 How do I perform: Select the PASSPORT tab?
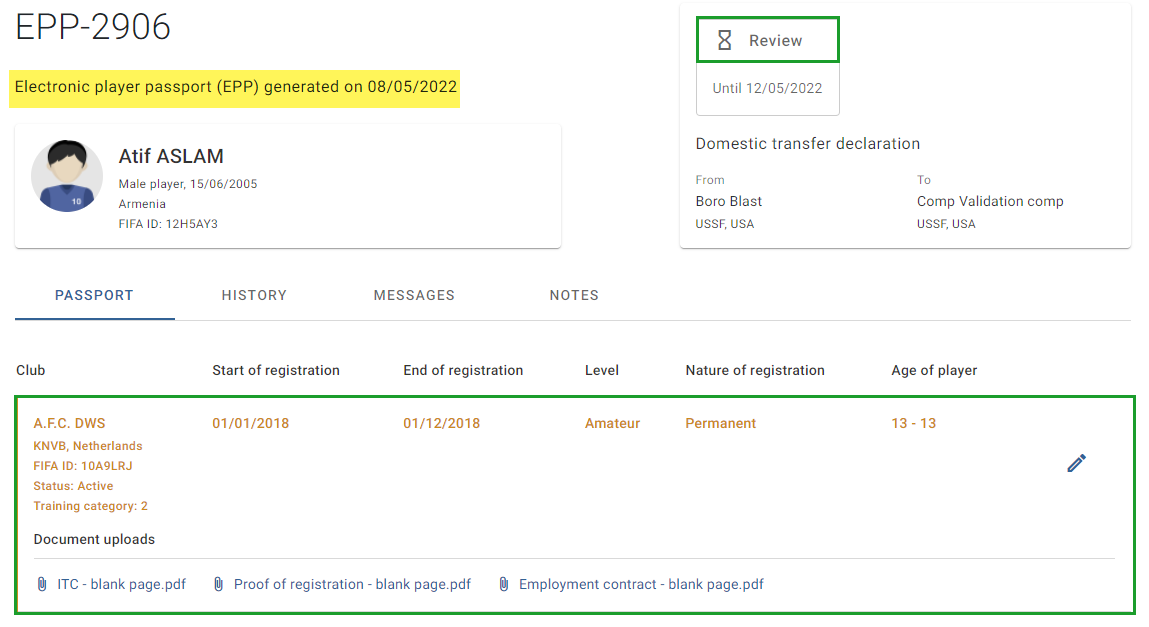tap(95, 295)
